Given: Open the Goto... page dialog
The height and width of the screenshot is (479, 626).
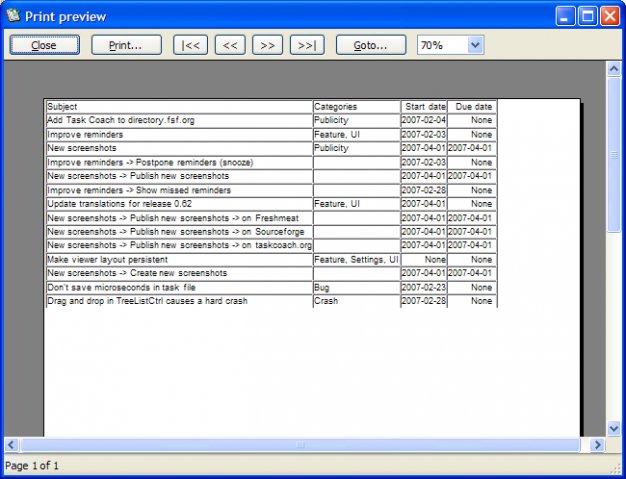Looking at the screenshot, I should pyautogui.click(x=371, y=45).
